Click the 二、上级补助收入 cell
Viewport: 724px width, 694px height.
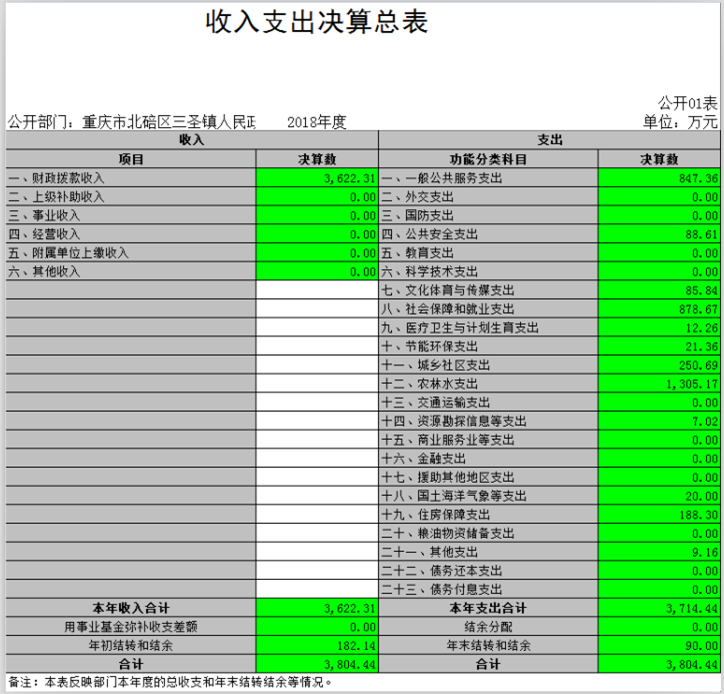pyautogui.click(x=131, y=197)
